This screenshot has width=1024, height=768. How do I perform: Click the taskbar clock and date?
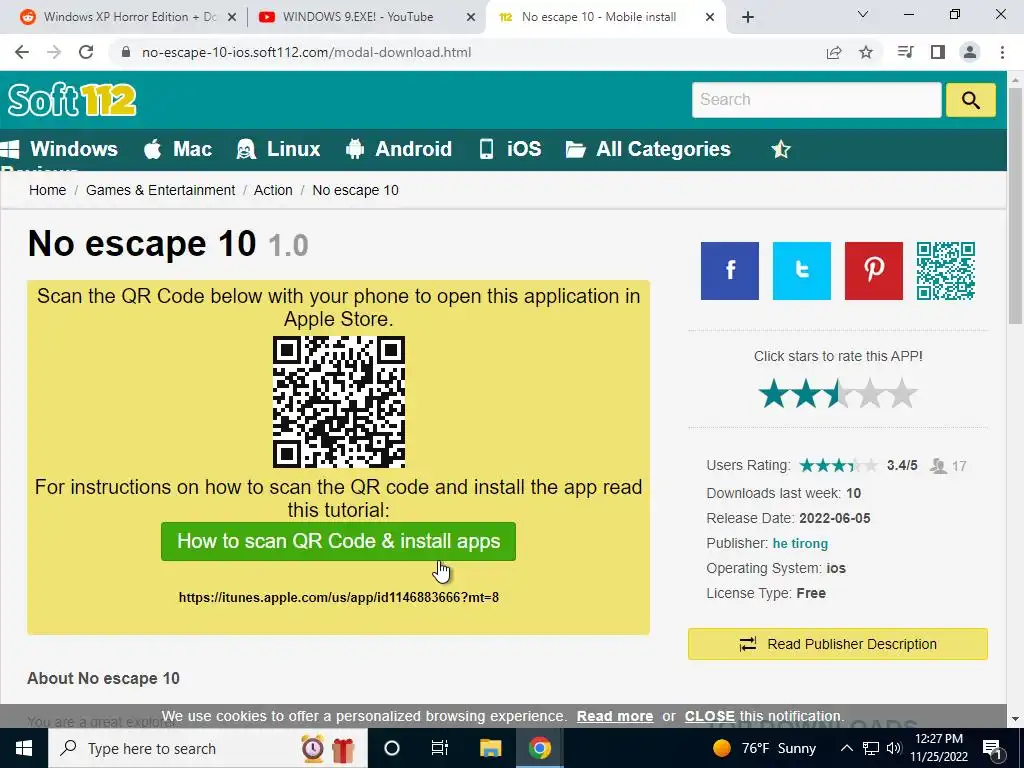pos(938,748)
